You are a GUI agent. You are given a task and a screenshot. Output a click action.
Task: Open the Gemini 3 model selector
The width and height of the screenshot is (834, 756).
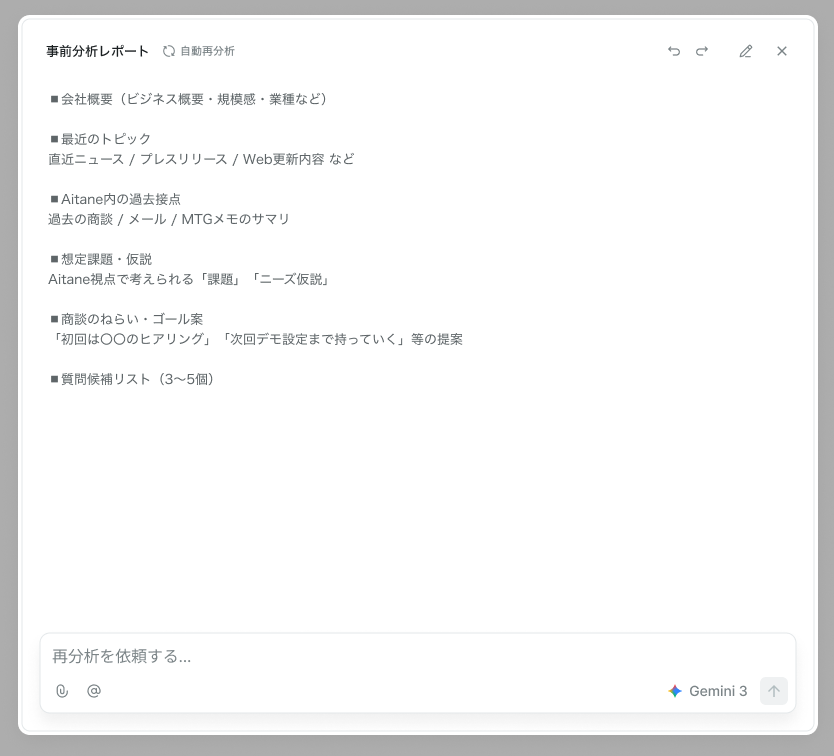pos(708,691)
